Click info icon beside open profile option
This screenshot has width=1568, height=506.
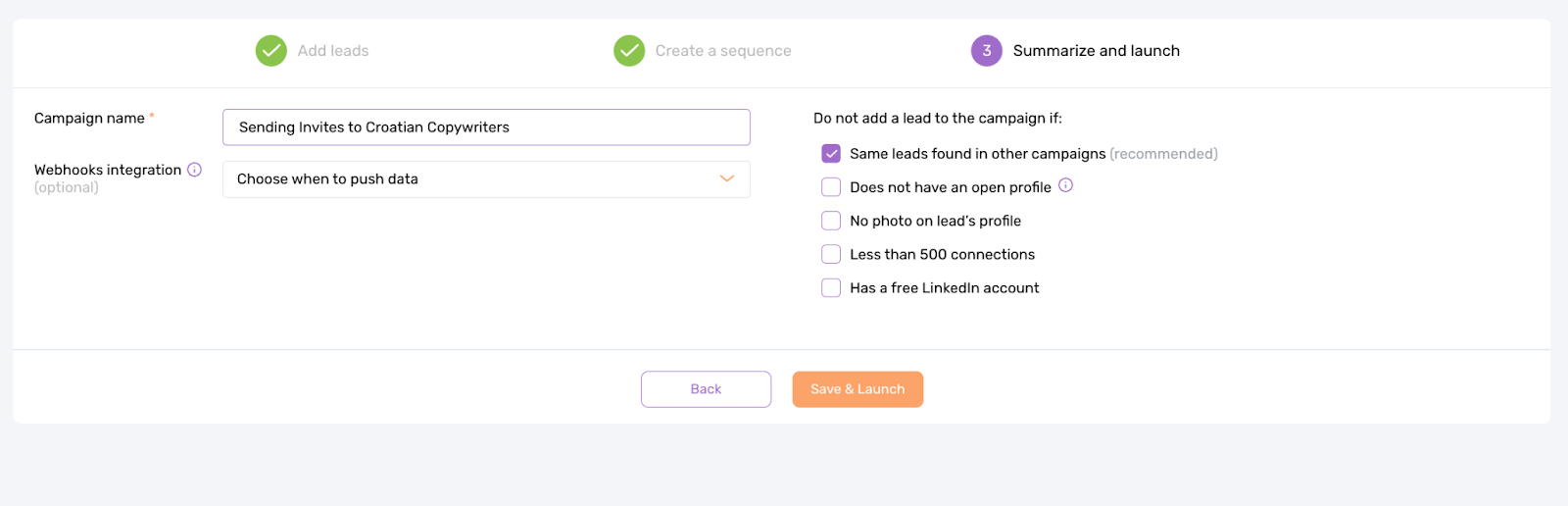1065,185
